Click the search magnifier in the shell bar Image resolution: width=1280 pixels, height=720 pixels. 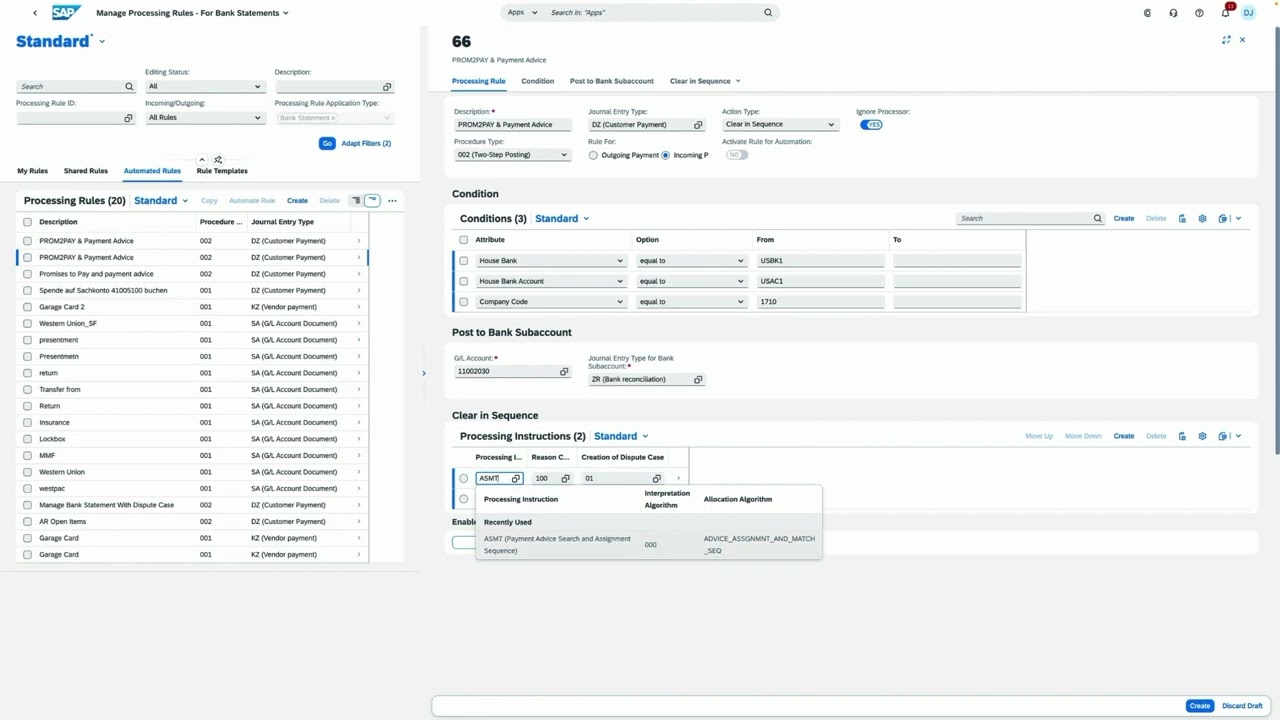[768, 13]
